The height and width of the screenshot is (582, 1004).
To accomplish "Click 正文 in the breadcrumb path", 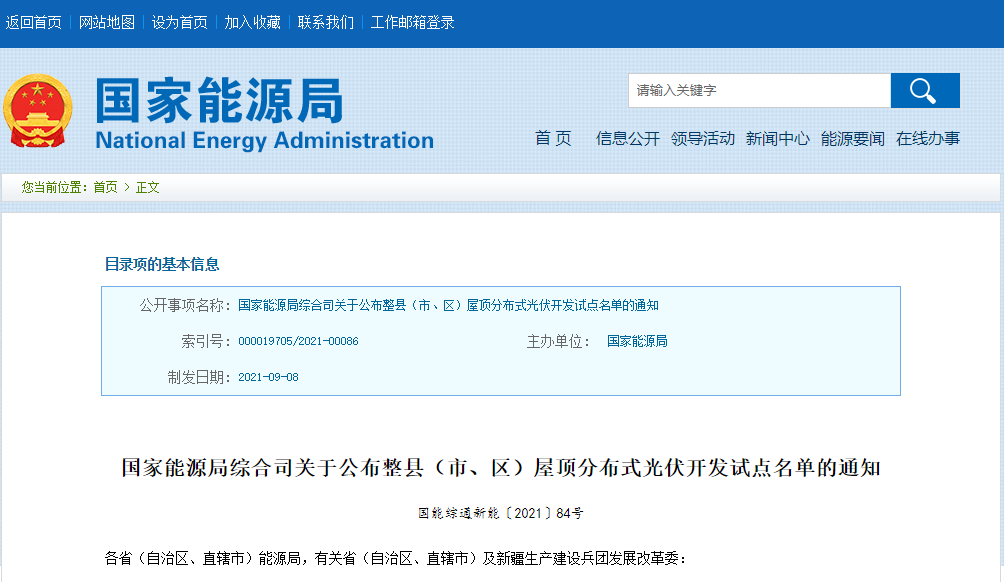I will click(x=148, y=188).
